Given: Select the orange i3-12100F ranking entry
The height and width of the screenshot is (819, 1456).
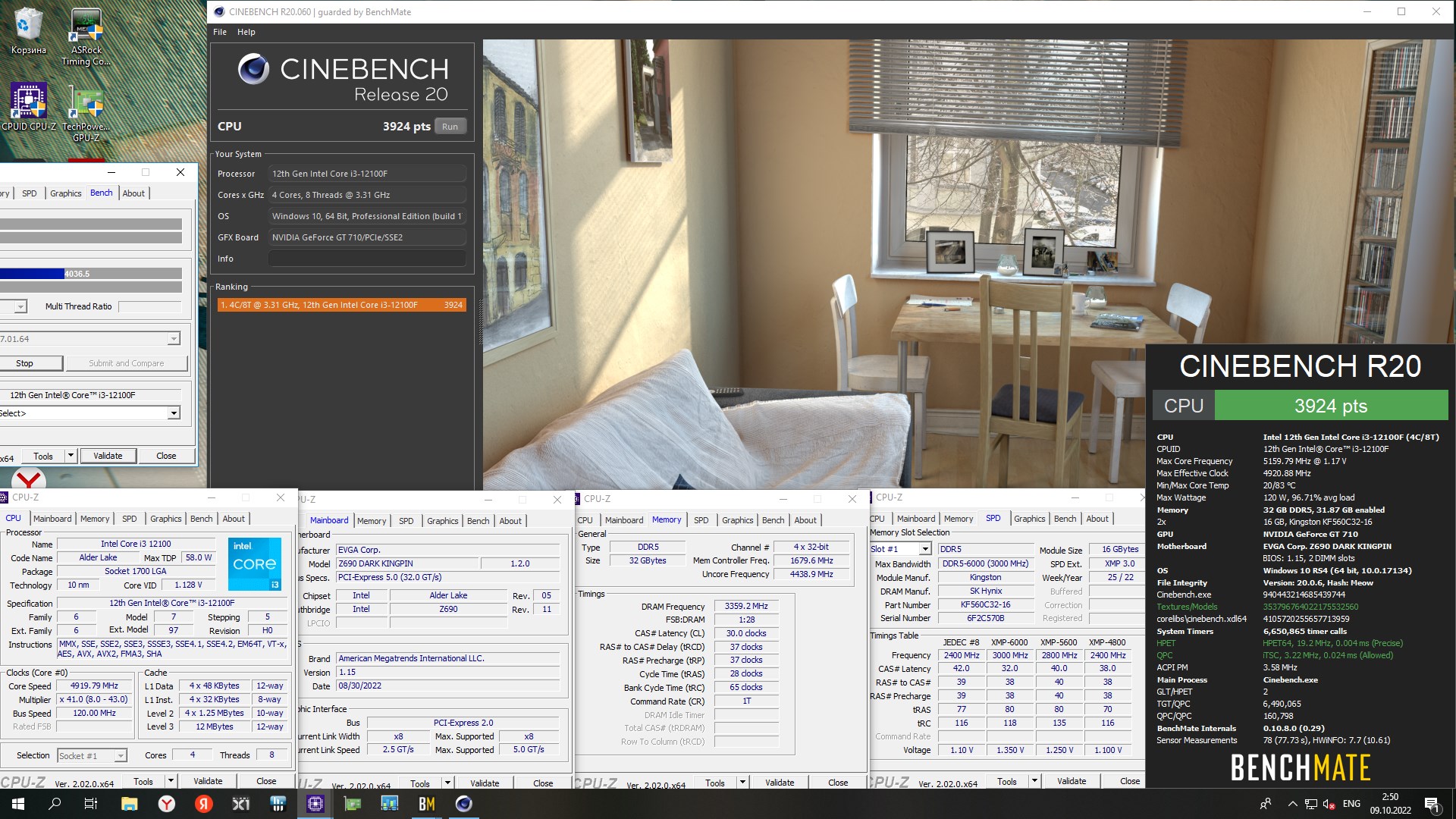Looking at the screenshot, I should click(341, 305).
